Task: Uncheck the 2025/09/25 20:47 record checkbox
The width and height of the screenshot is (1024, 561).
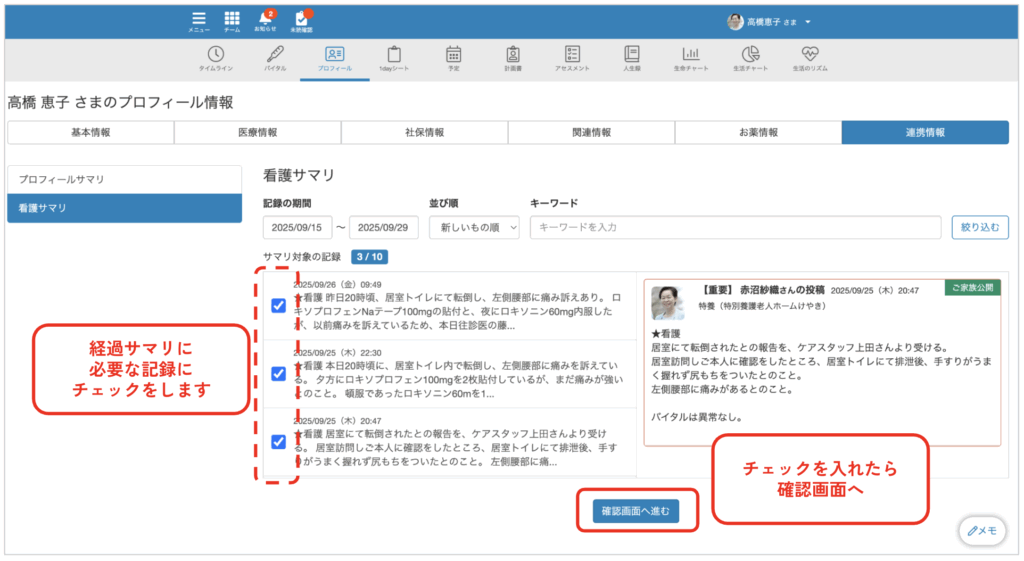Action: click(x=279, y=441)
